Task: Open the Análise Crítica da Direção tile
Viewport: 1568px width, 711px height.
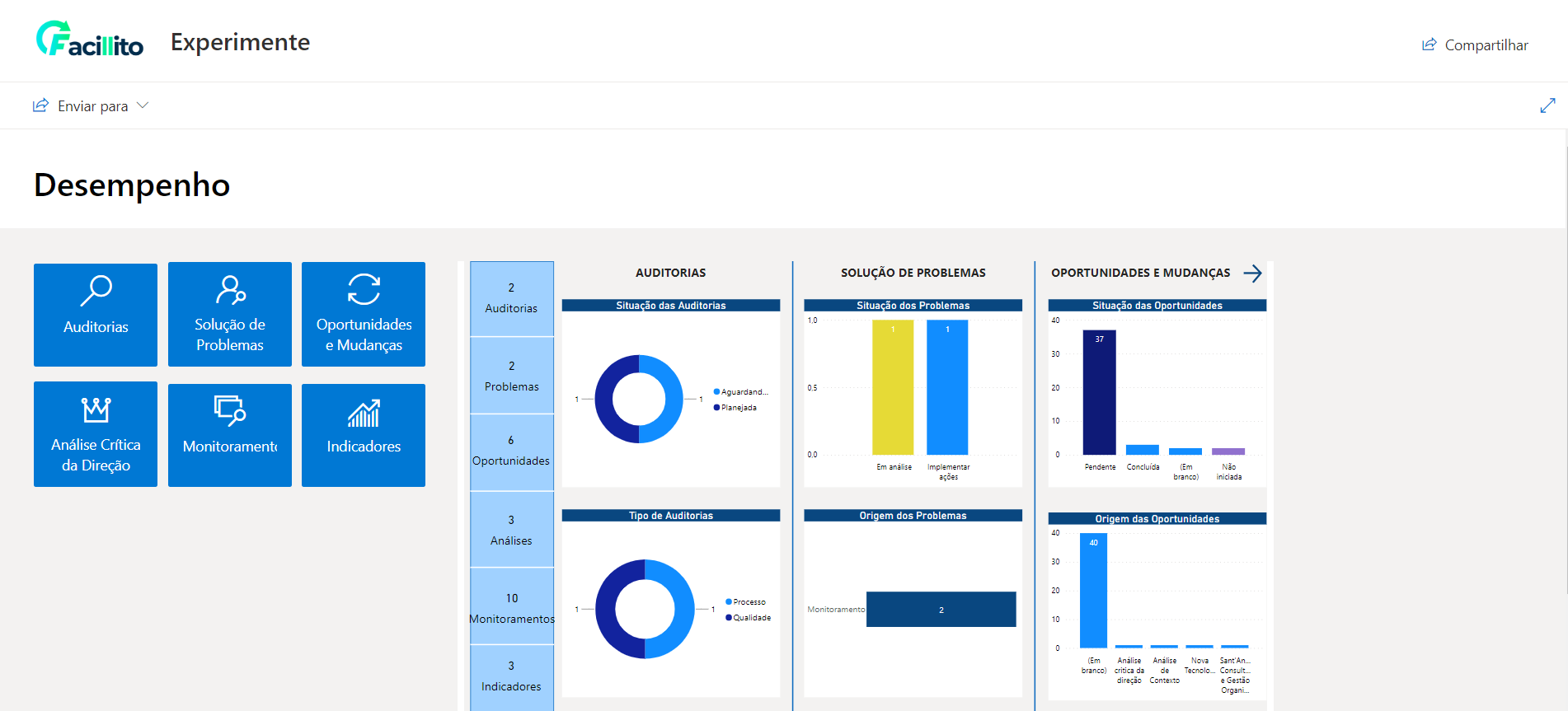Action: click(x=96, y=434)
